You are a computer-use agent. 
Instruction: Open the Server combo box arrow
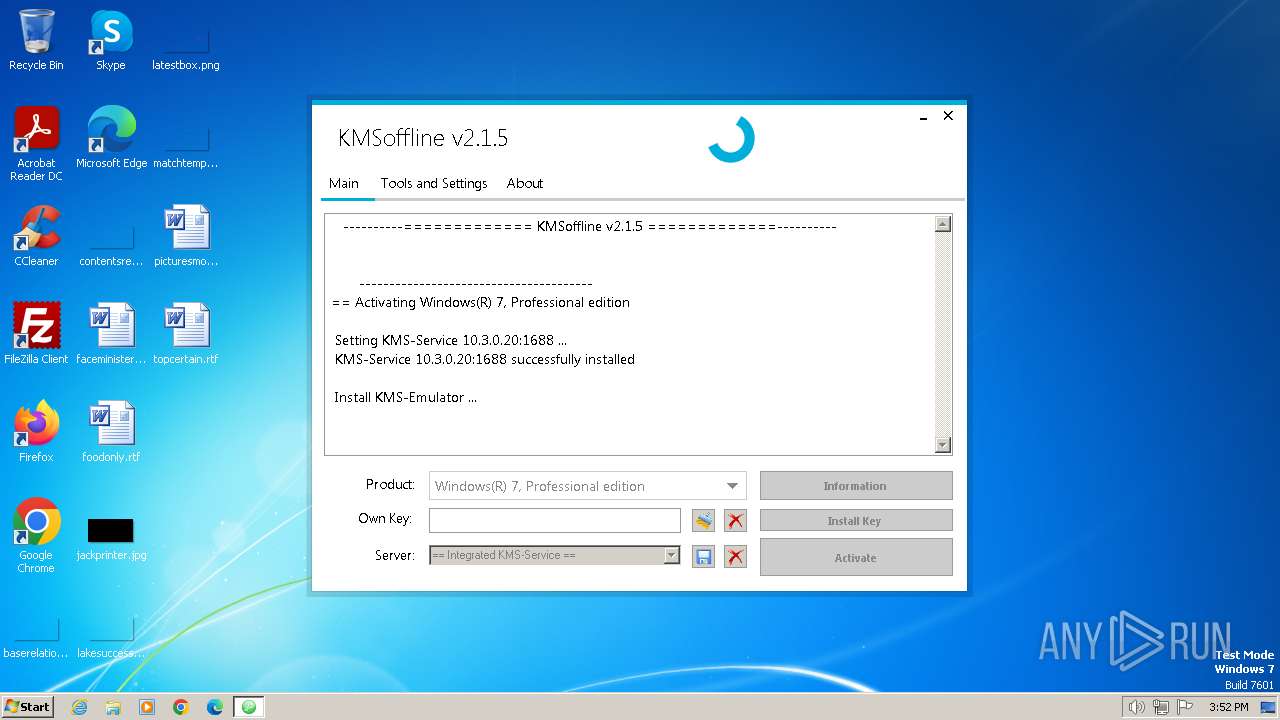(x=671, y=555)
